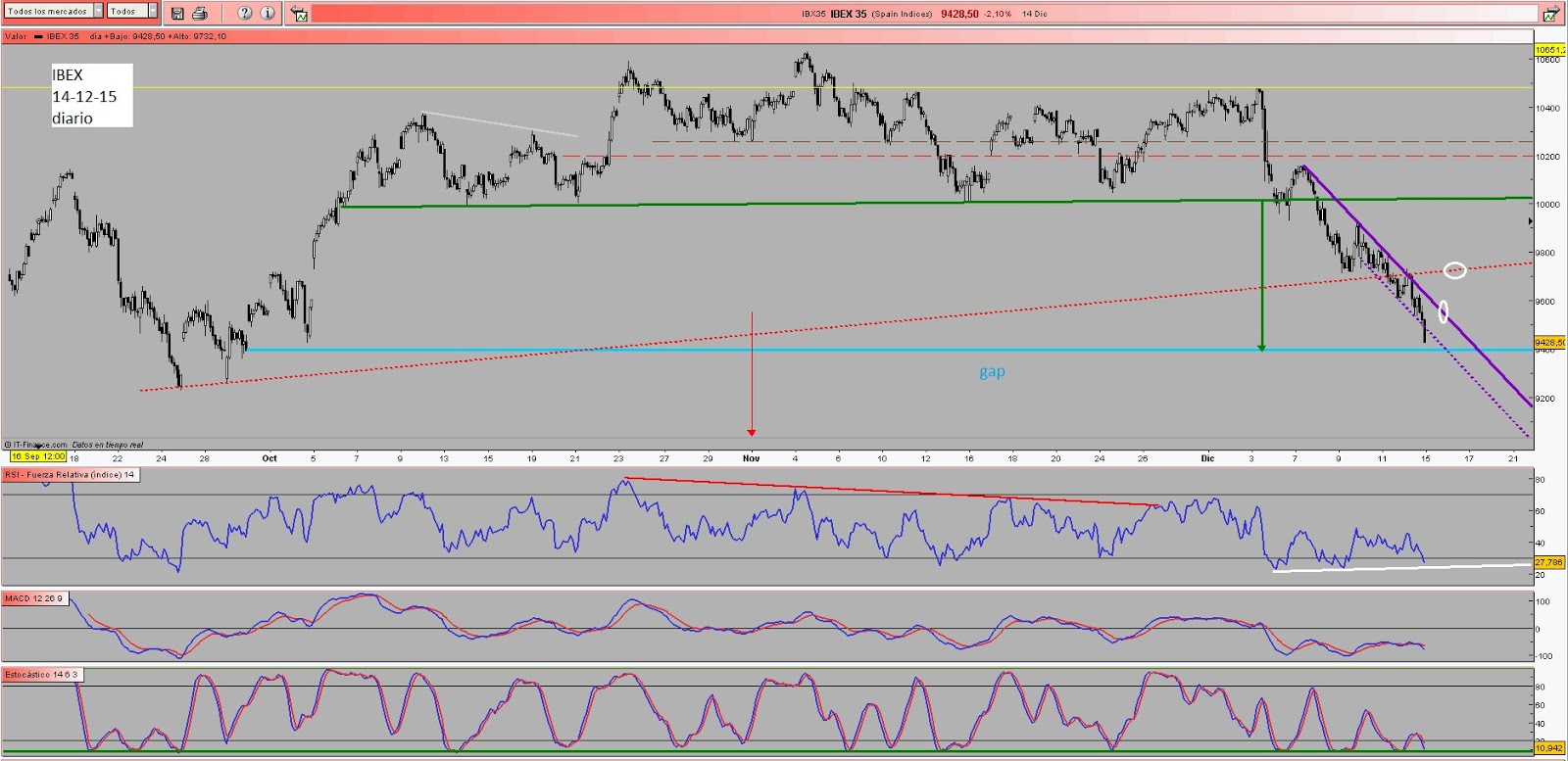This screenshot has width=1568, height=761.
Task: Click the next chart arrow icon at top right
Action: point(1551,14)
